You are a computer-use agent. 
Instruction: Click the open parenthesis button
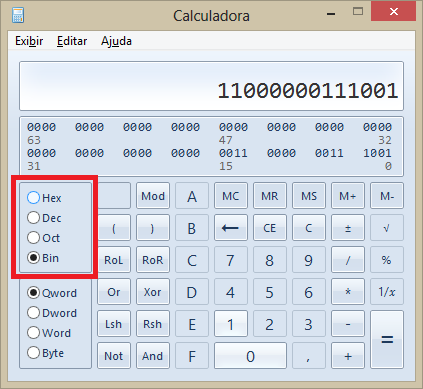point(114,228)
